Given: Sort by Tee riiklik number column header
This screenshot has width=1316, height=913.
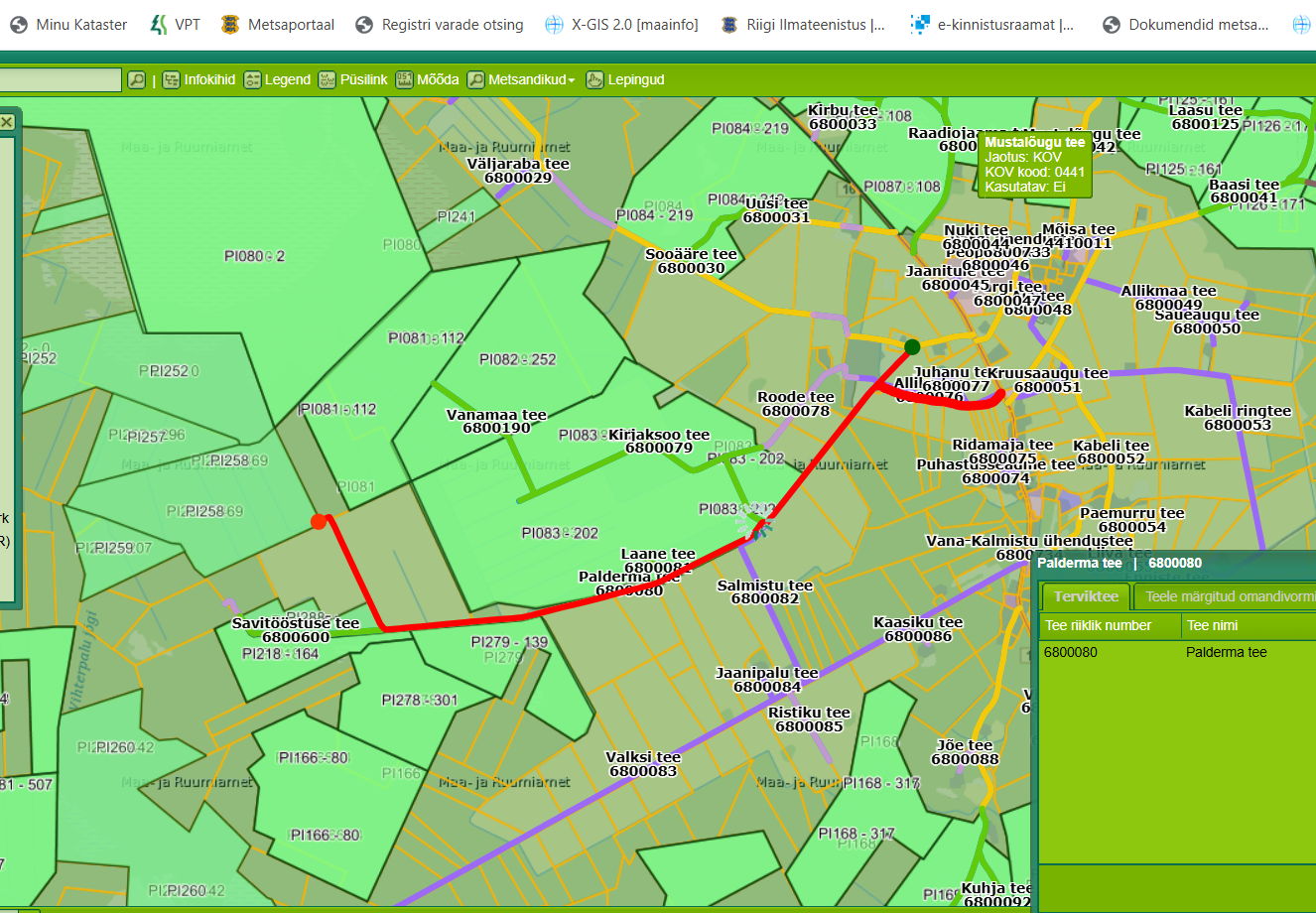Looking at the screenshot, I should pyautogui.click(x=1109, y=625).
